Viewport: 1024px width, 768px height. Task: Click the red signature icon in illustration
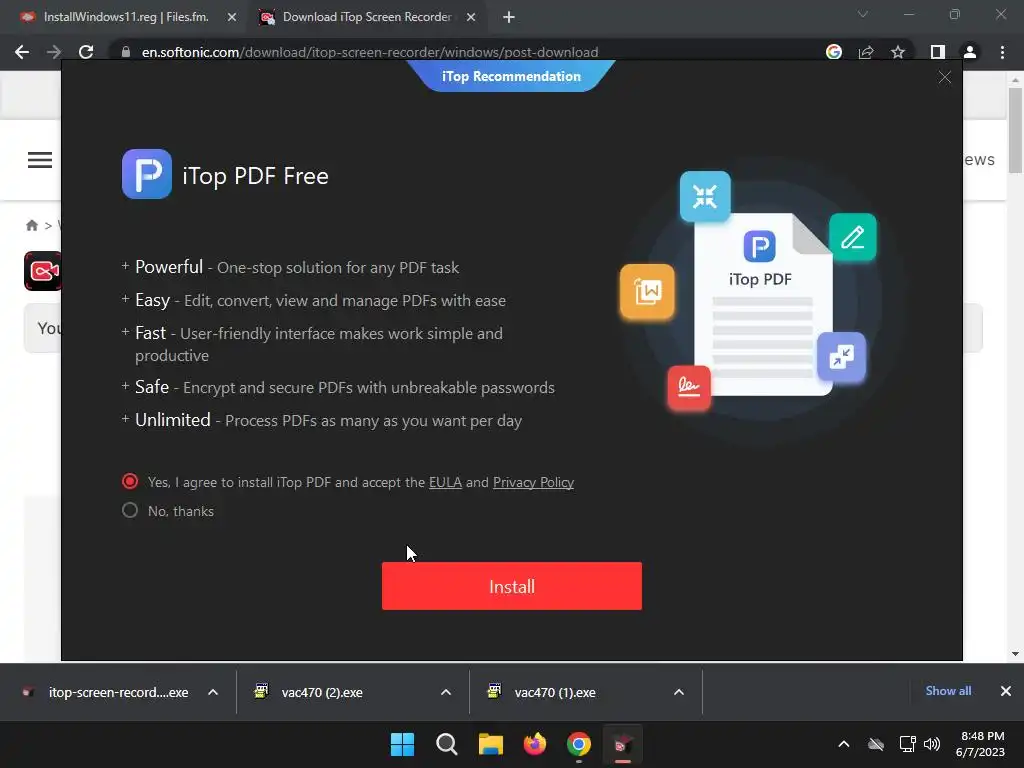coord(688,387)
